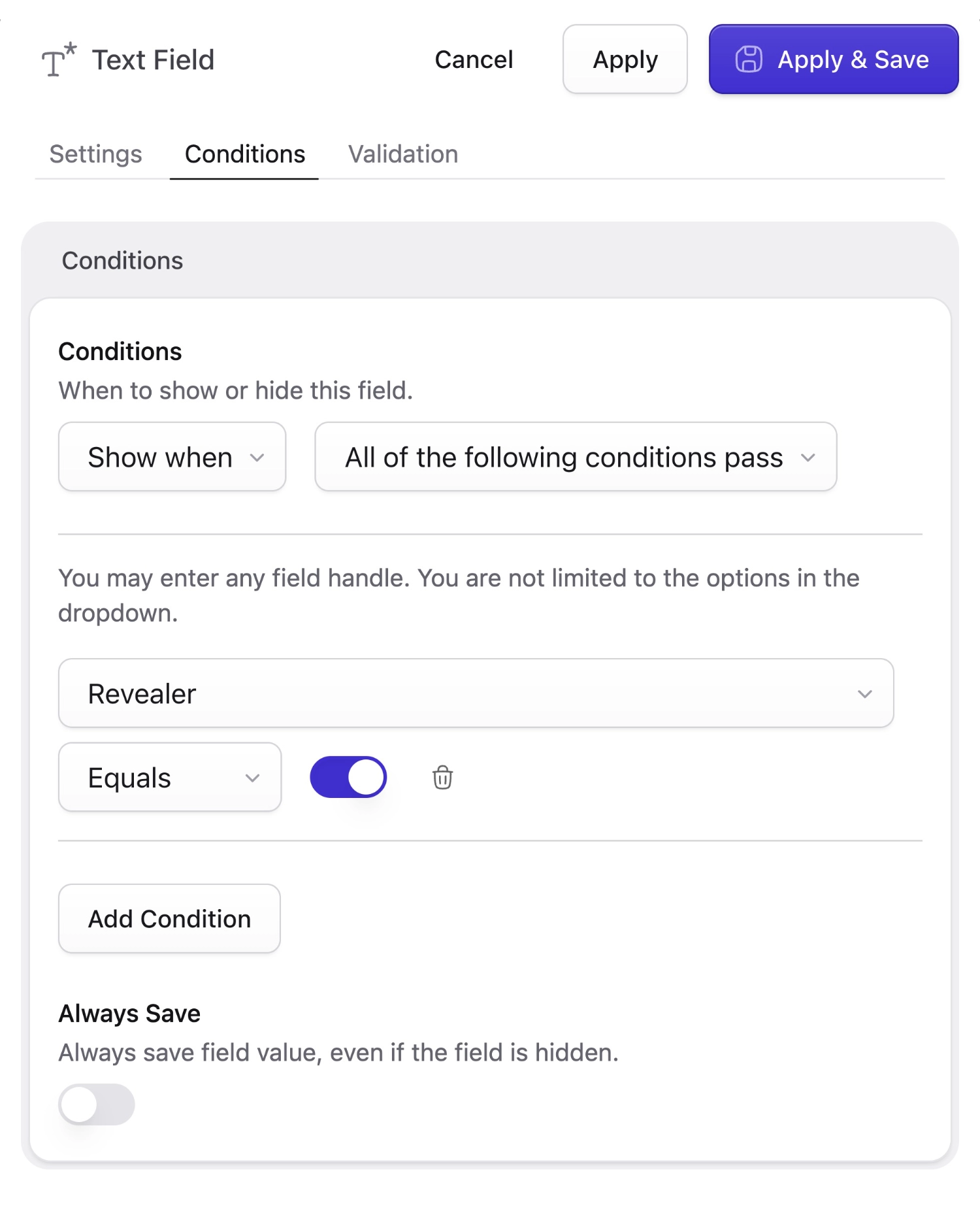Click the chevron inside the Revealer field

[865, 693]
